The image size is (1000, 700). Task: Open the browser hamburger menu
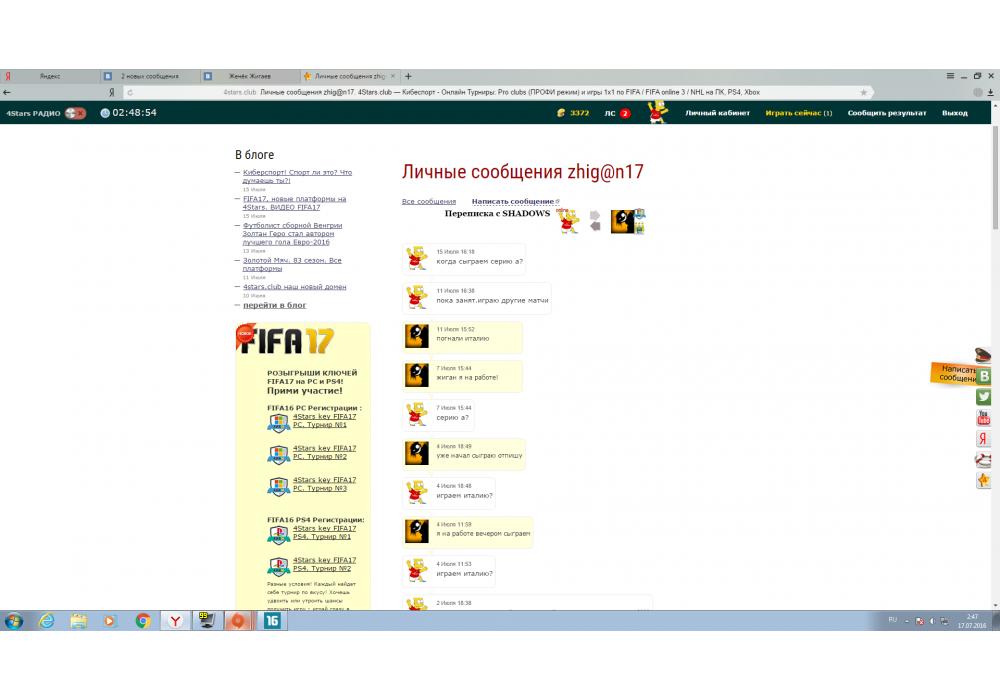point(950,76)
